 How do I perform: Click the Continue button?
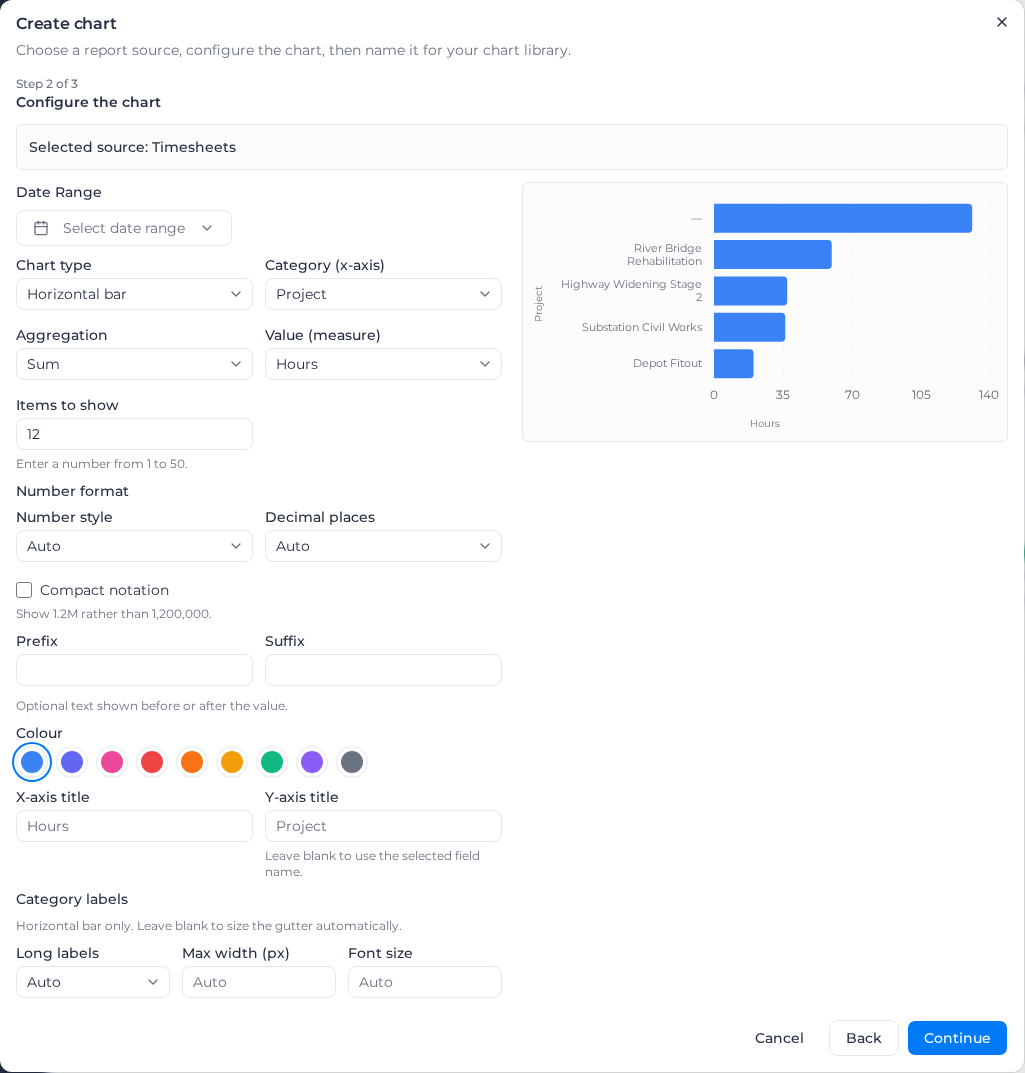tap(957, 1038)
